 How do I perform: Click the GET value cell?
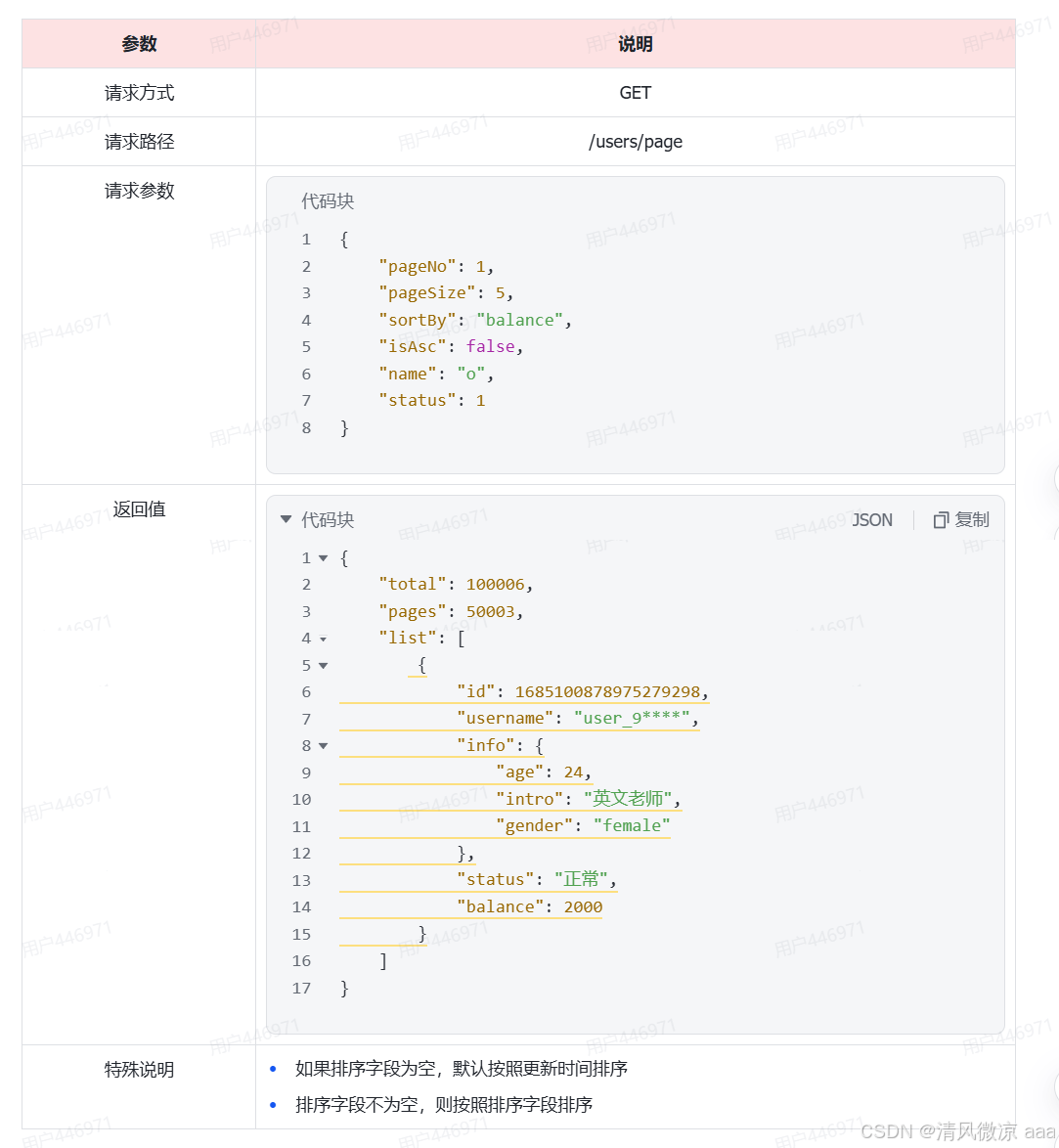tap(635, 93)
